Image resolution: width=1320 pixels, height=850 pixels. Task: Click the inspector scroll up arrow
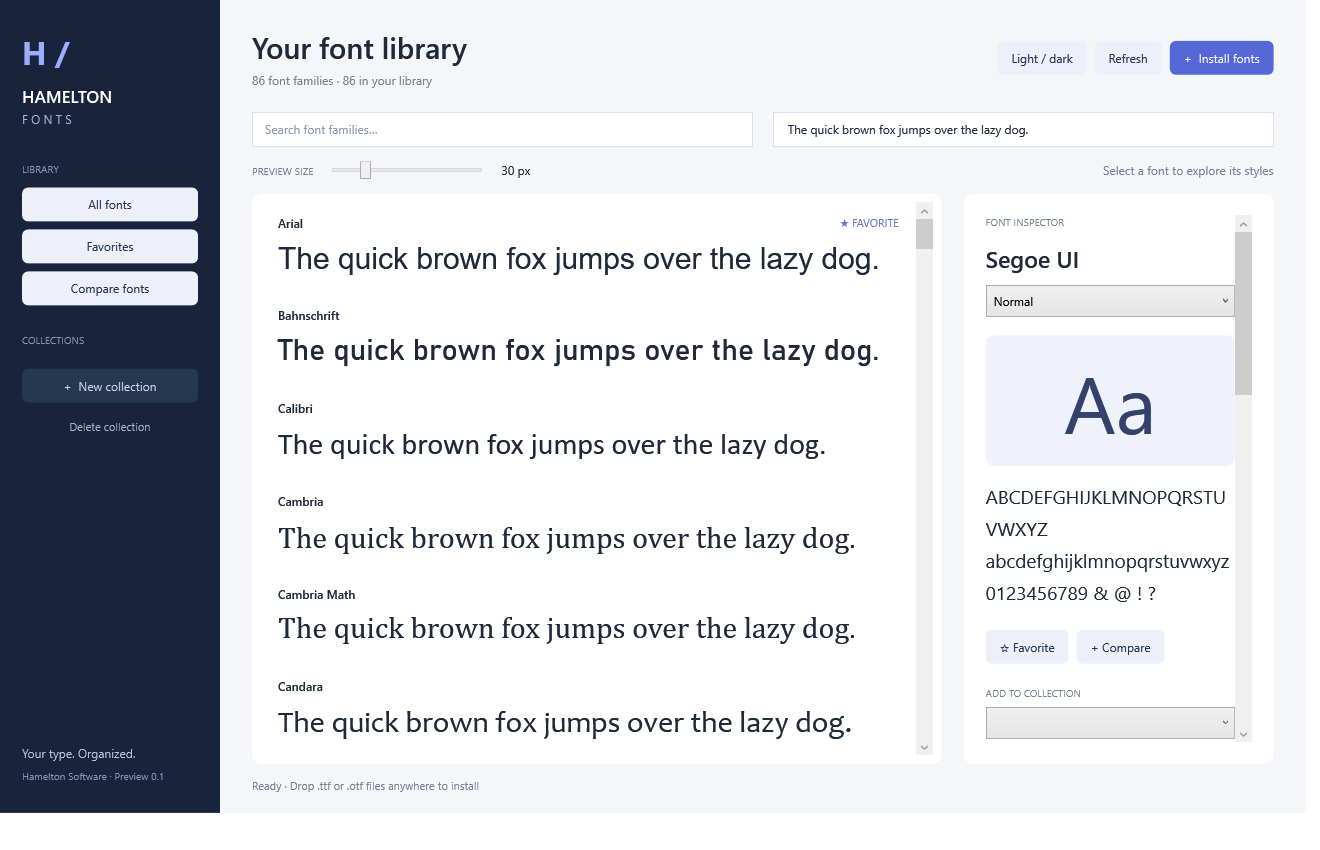[1243, 224]
